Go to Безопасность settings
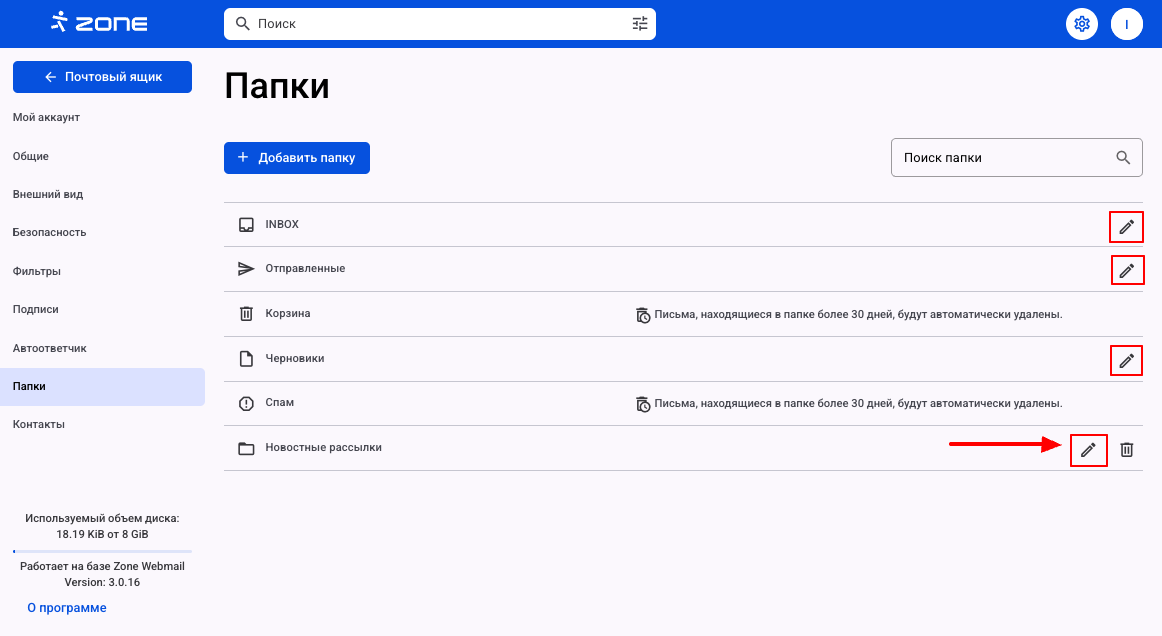 click(x=50, y=232)
